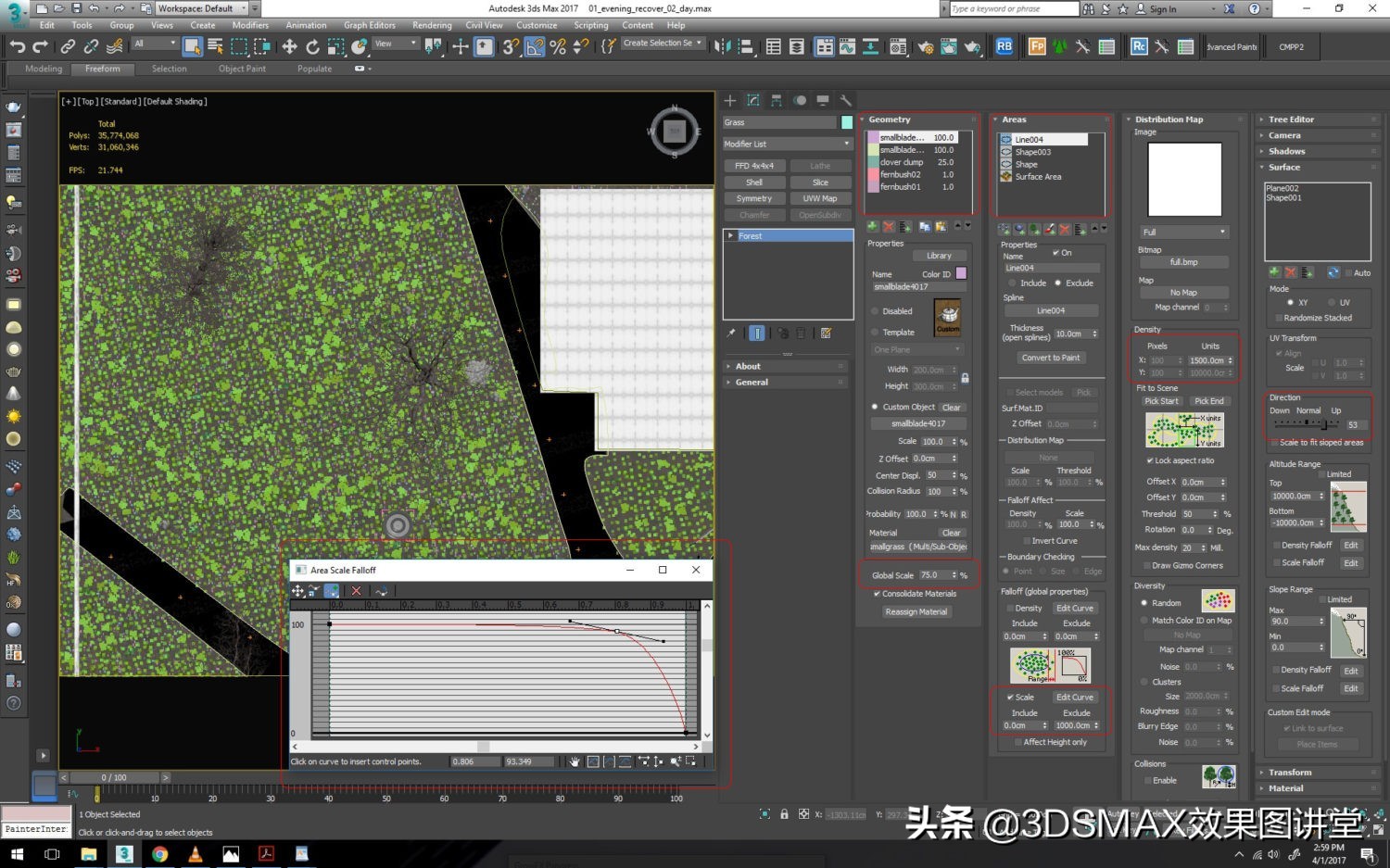
Task: Expand the Forest modifier stack entry
Action: click(731, 236)
